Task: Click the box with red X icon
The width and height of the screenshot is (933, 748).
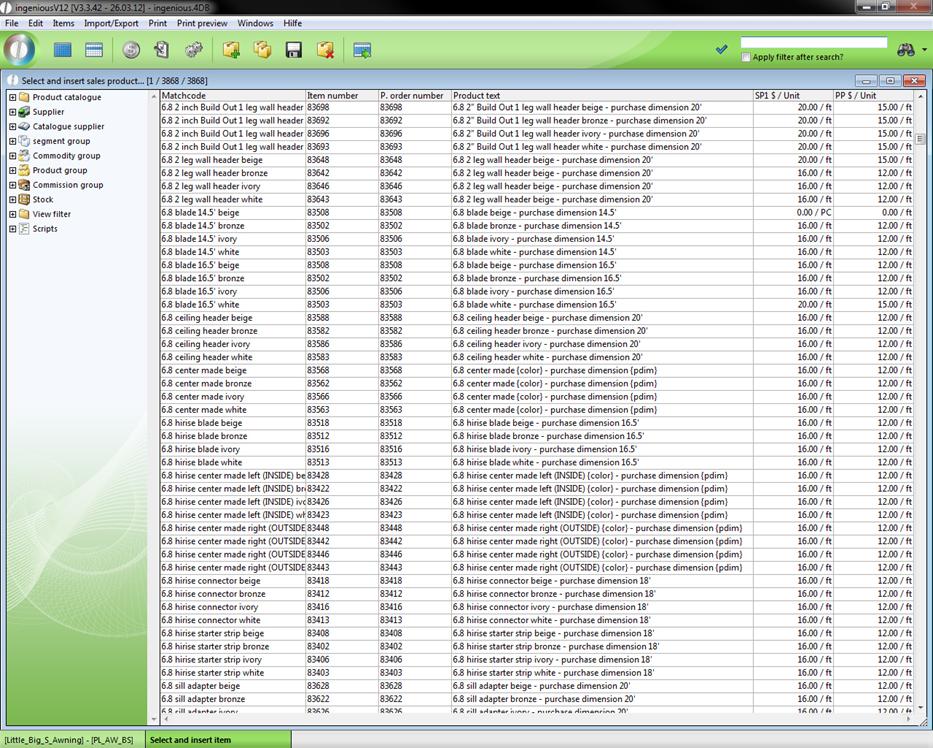Action: (325, 50)
